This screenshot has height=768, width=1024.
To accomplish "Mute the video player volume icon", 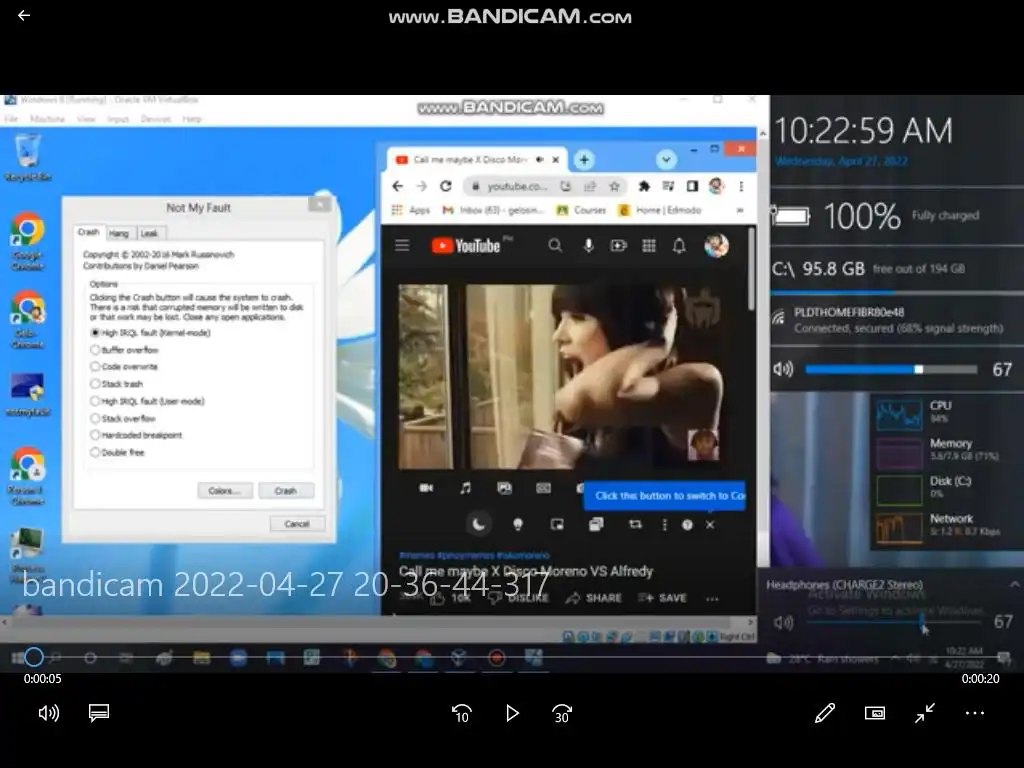I will [x=48, y=712].
